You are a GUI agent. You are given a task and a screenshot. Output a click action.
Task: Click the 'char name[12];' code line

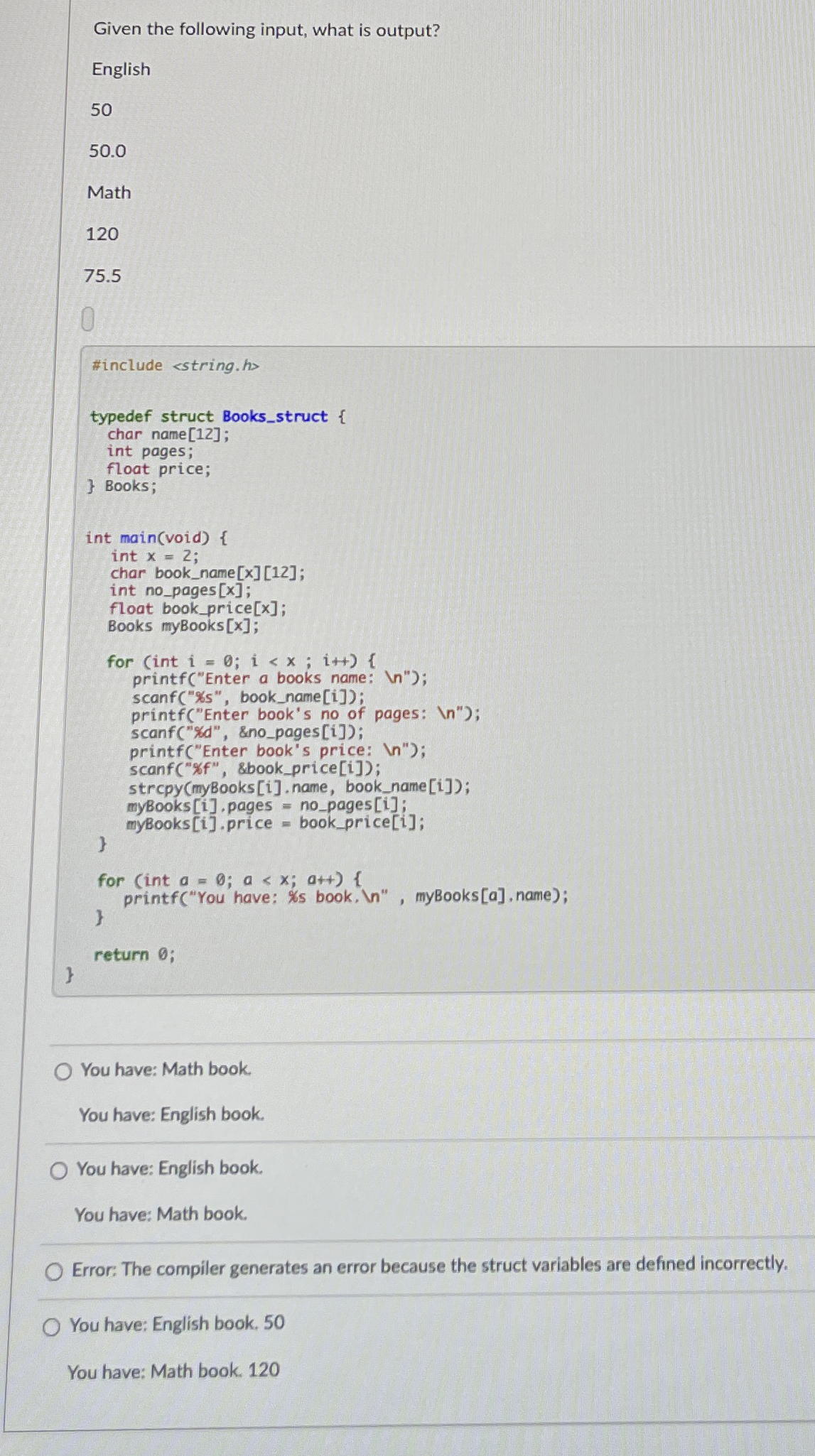(168, 434)
